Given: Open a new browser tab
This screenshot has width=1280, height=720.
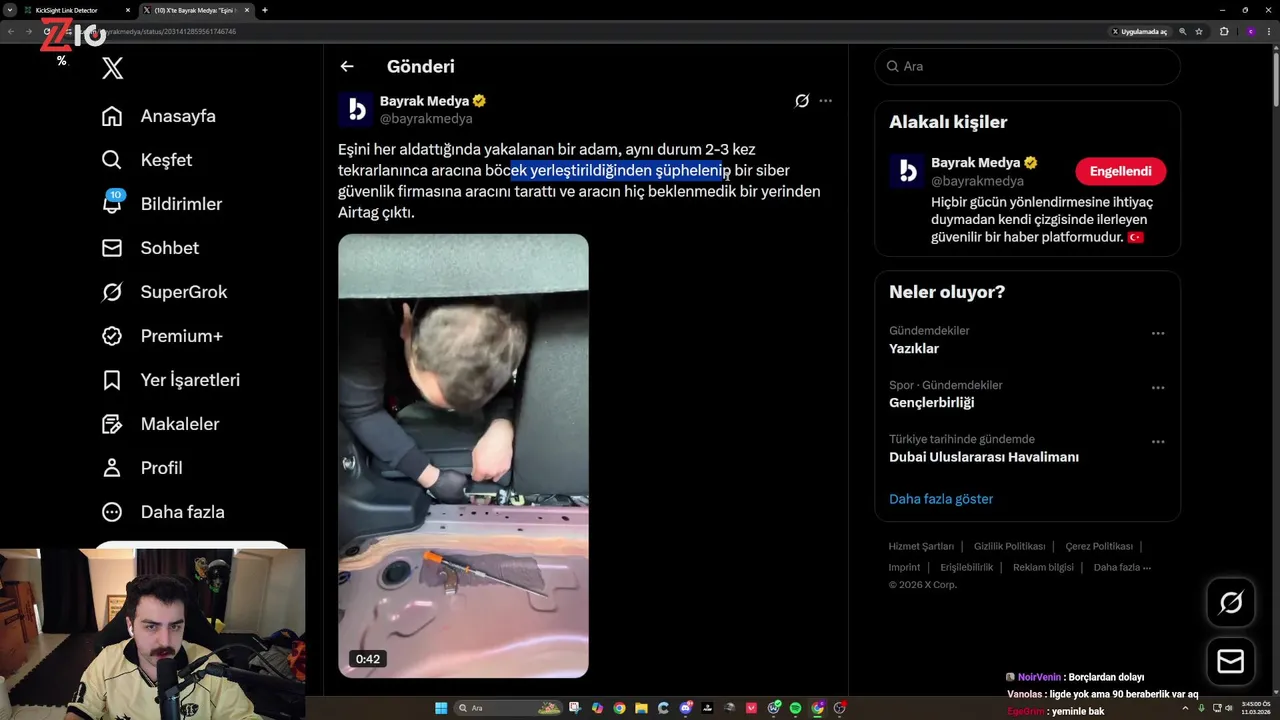Looking at the screenshot, I should (265, 10).
